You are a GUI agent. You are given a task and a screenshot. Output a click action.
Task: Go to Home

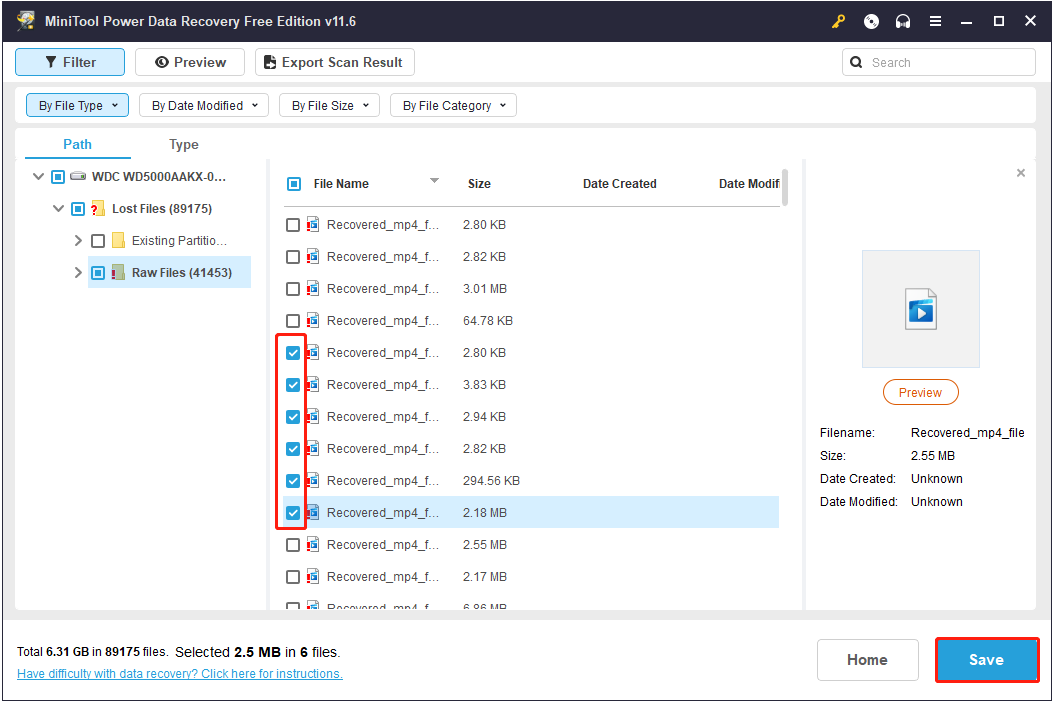(x=867, y=660)
